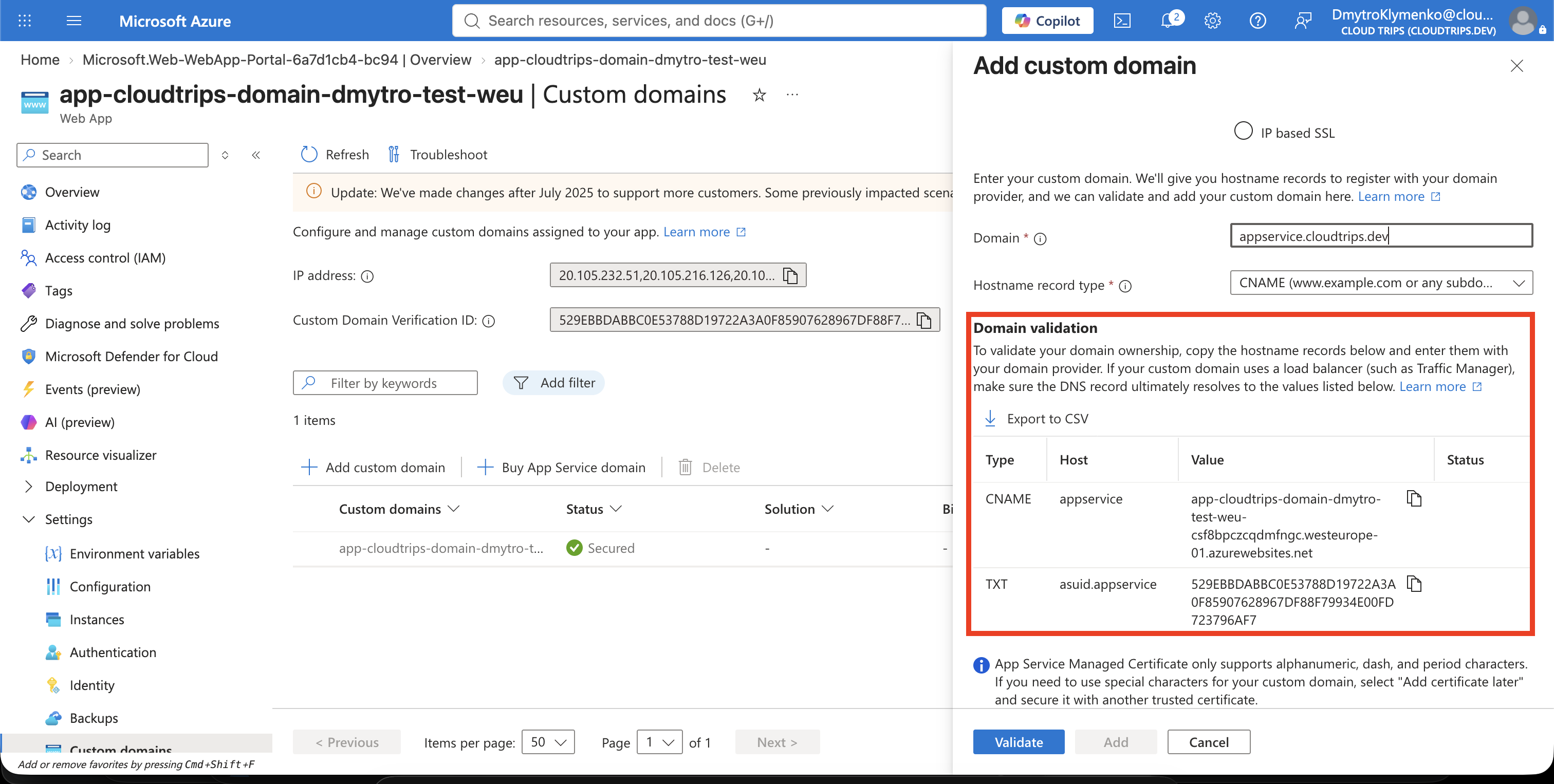Viewport: 1554px width, 784px height.
Task: Open Overview in the sidebar
Action: point(72,192)
